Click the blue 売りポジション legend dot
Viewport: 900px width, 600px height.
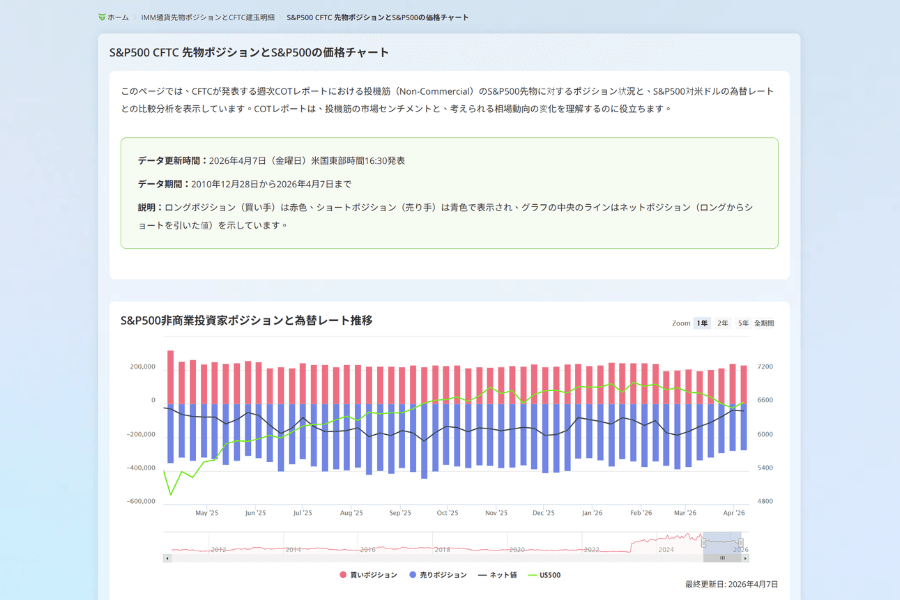pyautogui.click(x=412, y=574)
